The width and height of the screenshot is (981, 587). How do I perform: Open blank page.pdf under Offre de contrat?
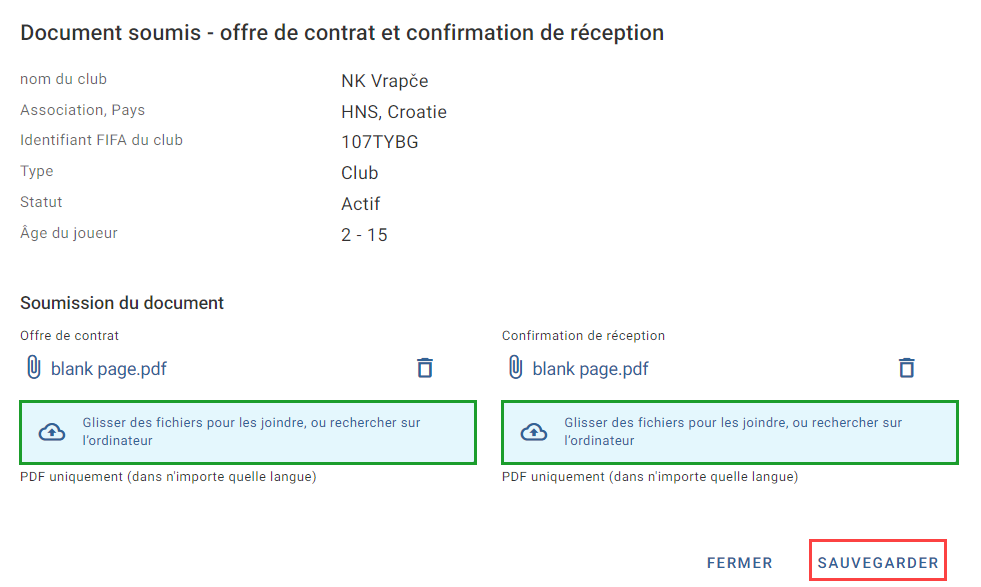(109, 369)
